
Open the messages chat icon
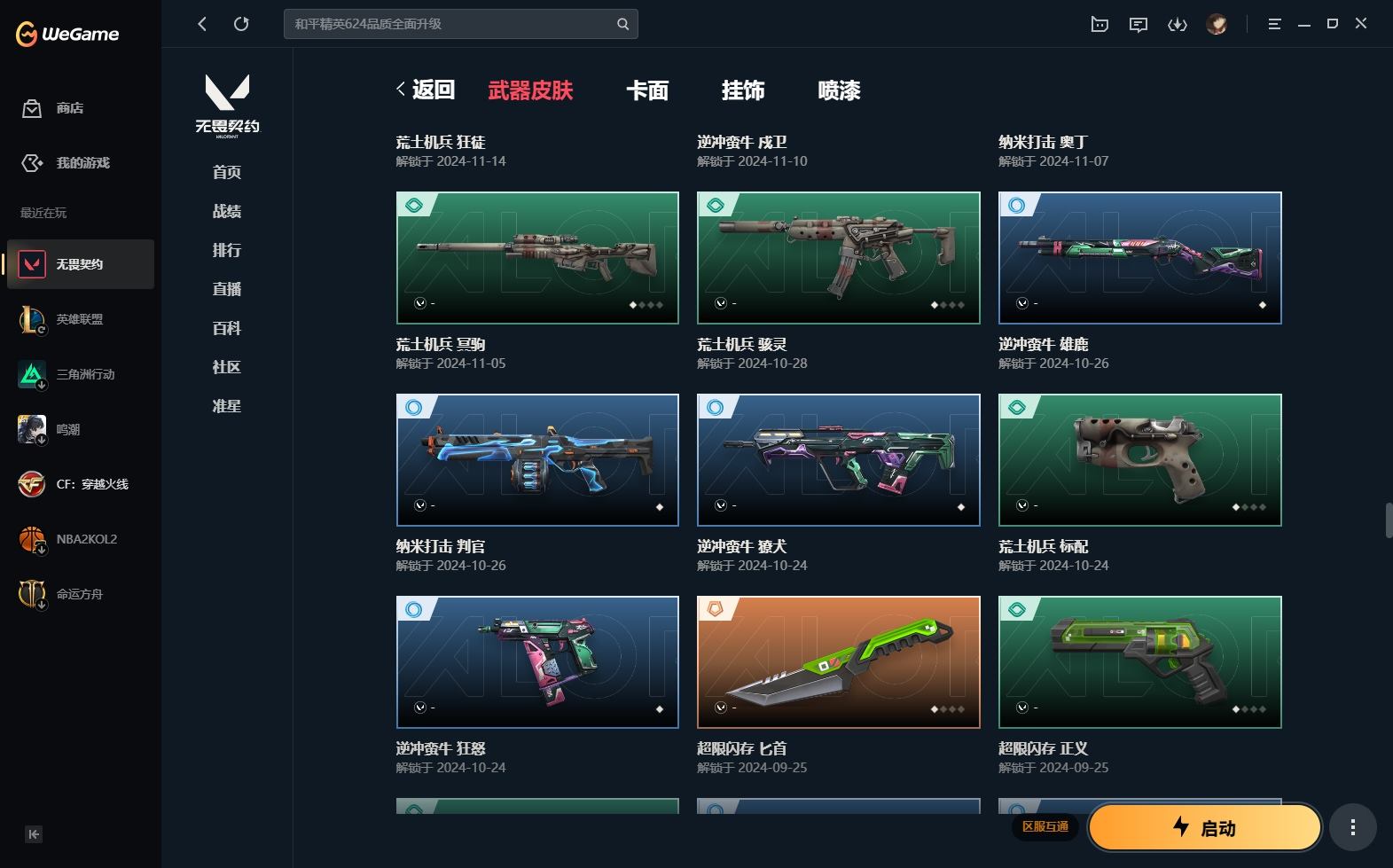(1139, 24)
